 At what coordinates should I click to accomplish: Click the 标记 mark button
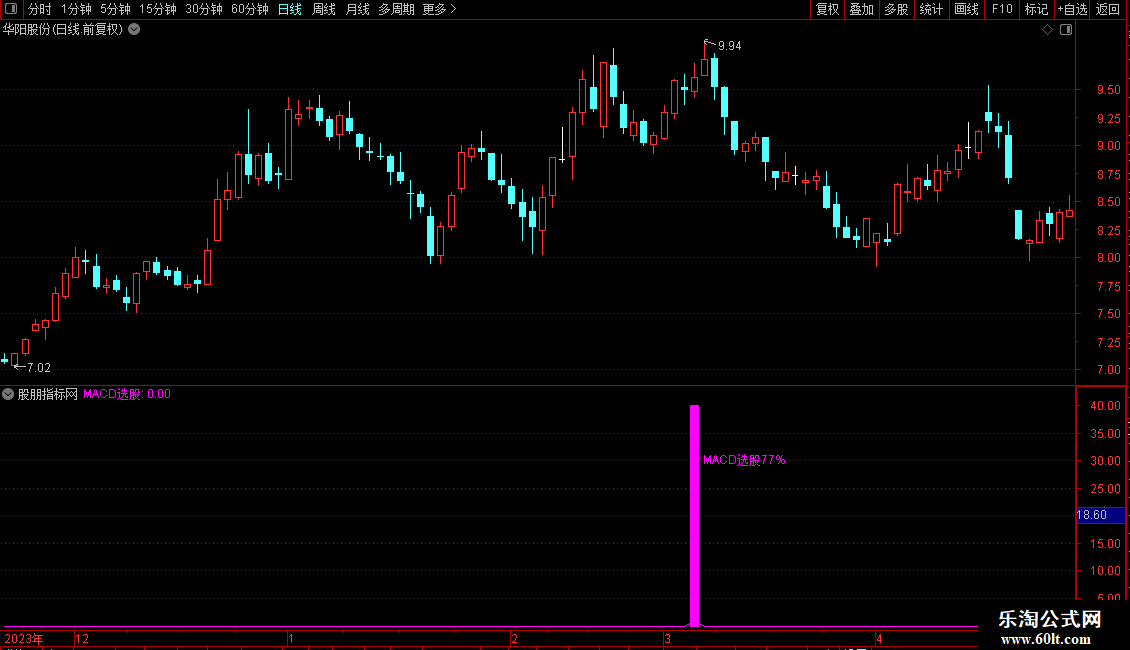click(x=1036, y=9)
